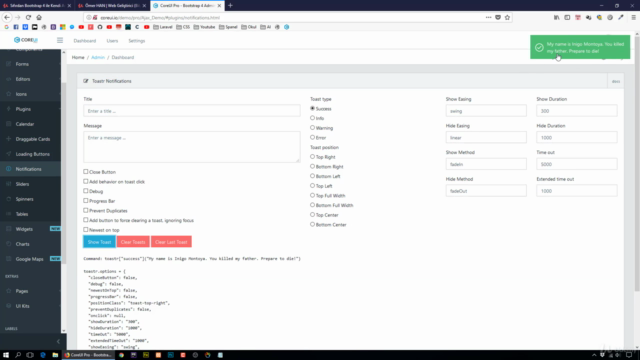Open the Firefox library icon
640x360 pixels.
557,18
